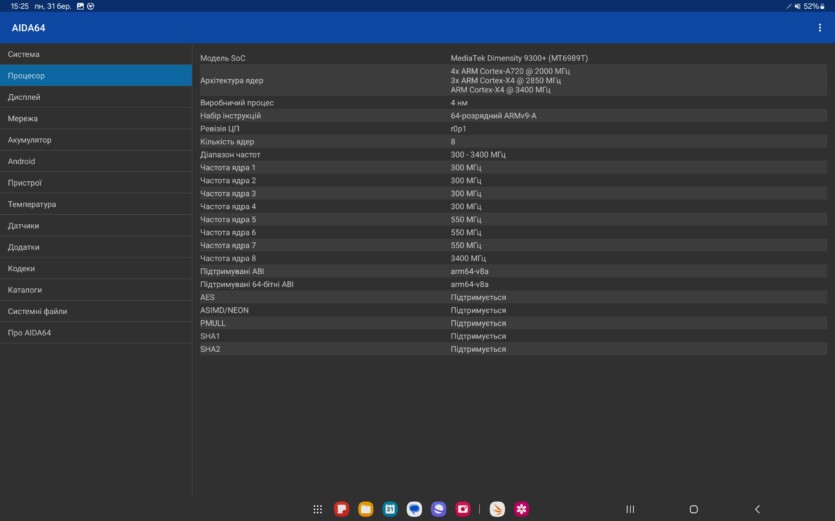
Task: Launch the red notes app in taskbar
Action: coord(341,509)
